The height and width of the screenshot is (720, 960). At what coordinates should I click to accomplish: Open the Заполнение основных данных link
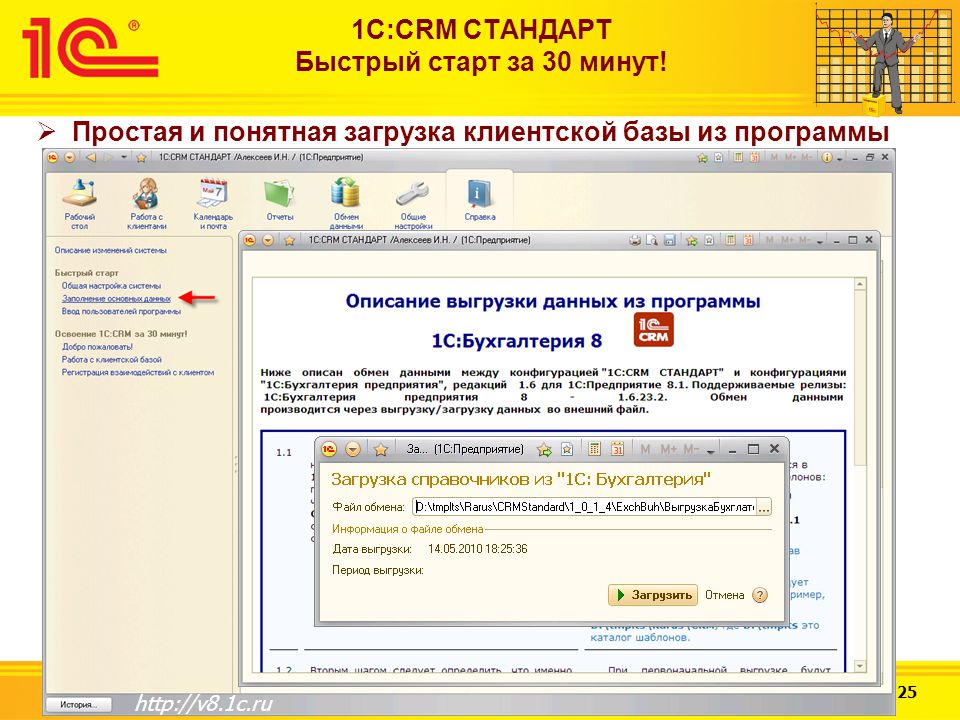[116, 298]
